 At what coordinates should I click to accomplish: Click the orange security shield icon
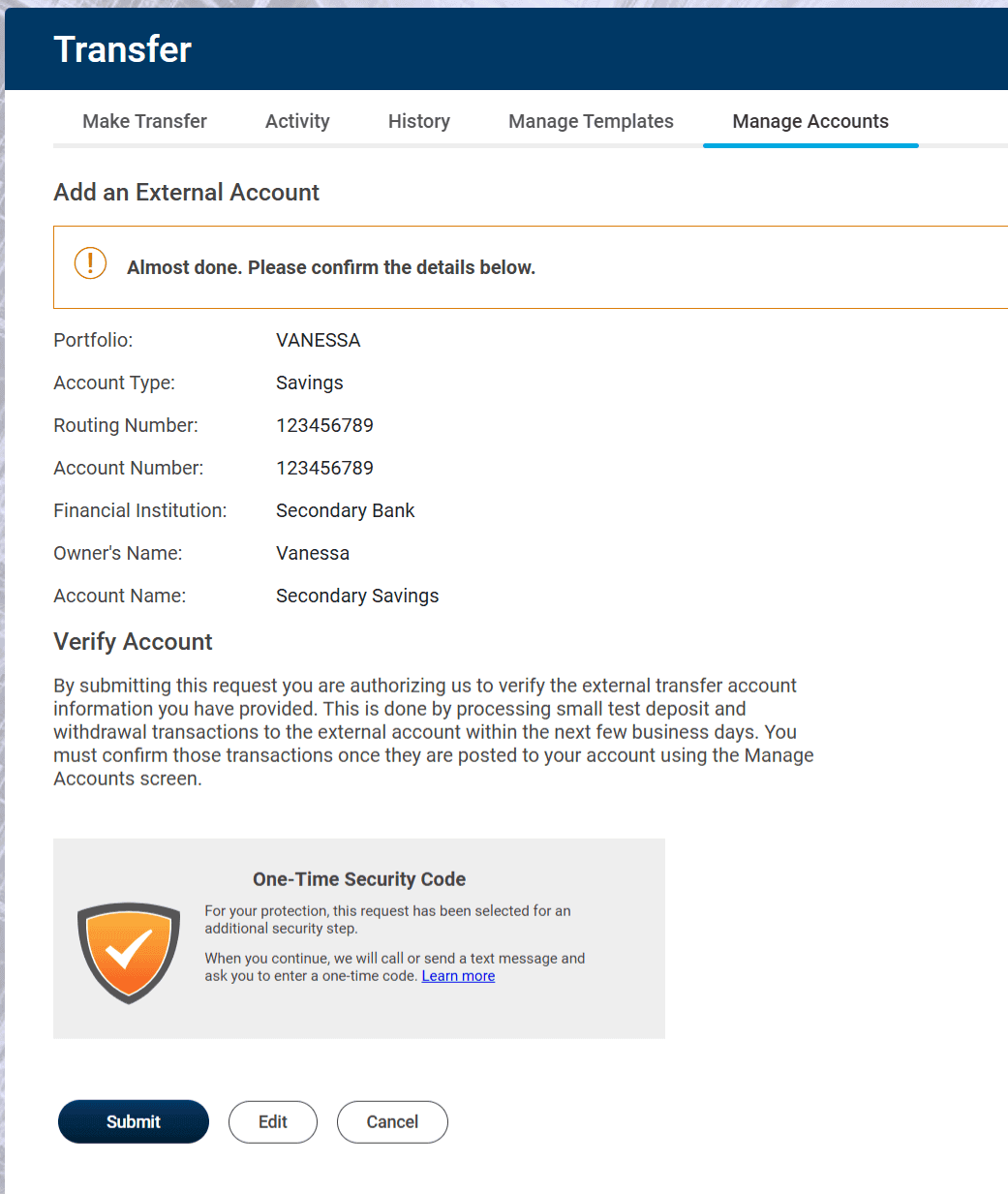click(129, 953)
